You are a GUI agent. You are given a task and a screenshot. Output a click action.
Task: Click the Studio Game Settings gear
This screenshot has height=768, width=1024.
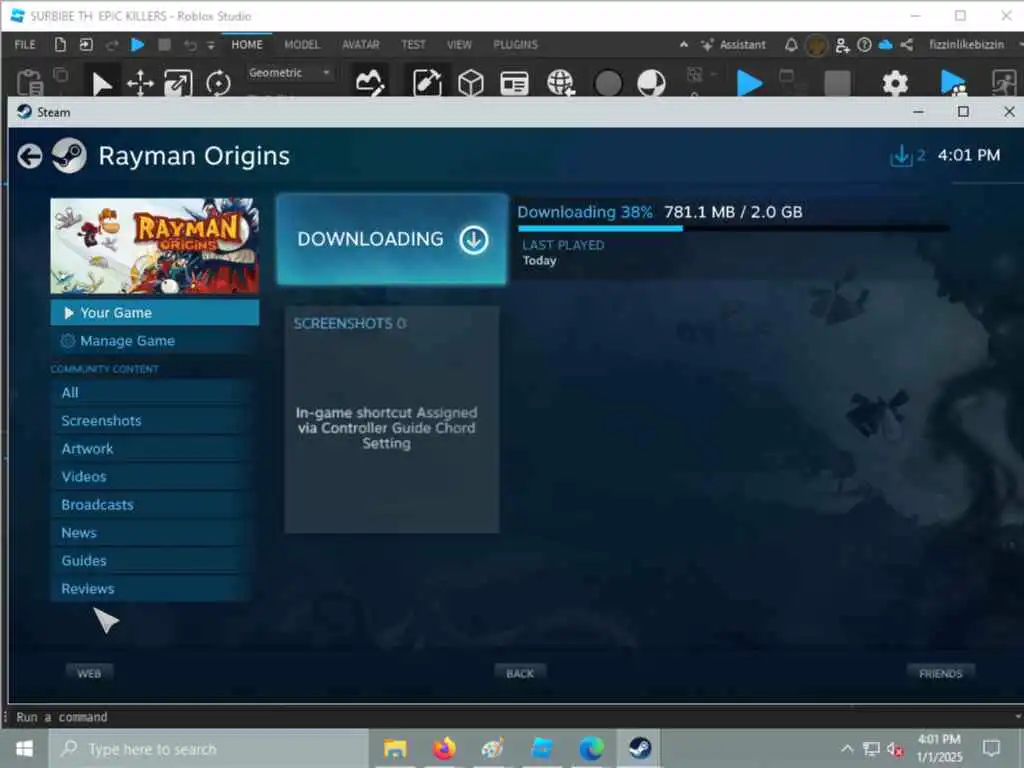click(x=895, y=83)
